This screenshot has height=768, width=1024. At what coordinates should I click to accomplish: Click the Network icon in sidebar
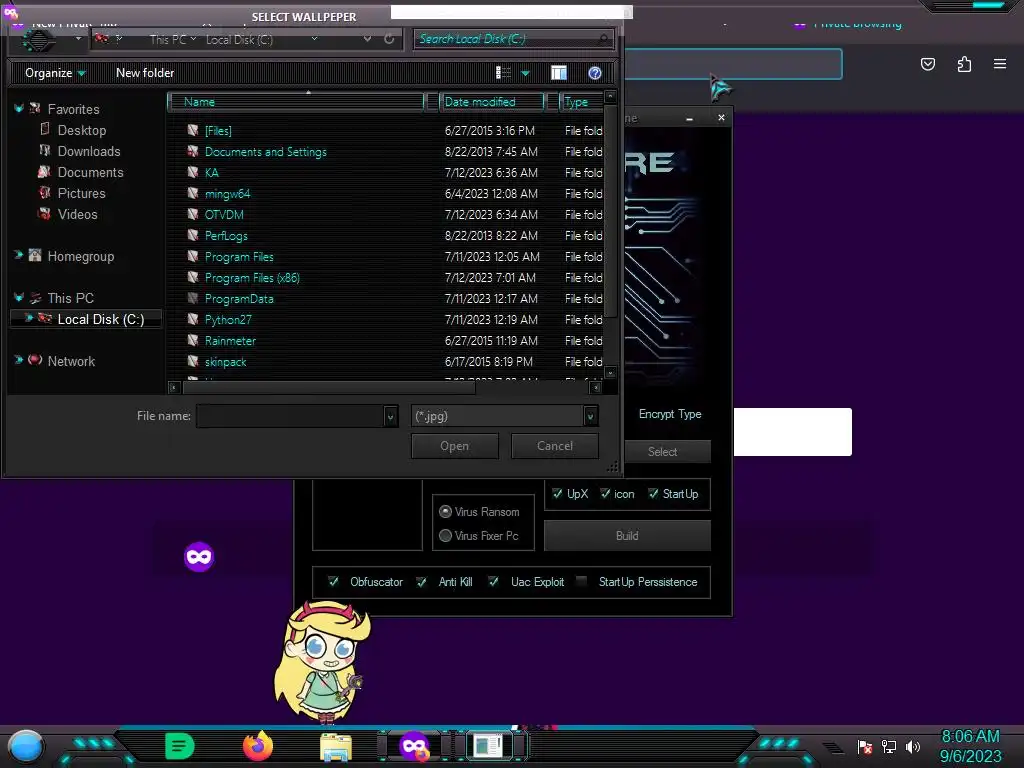coord(35,360)
